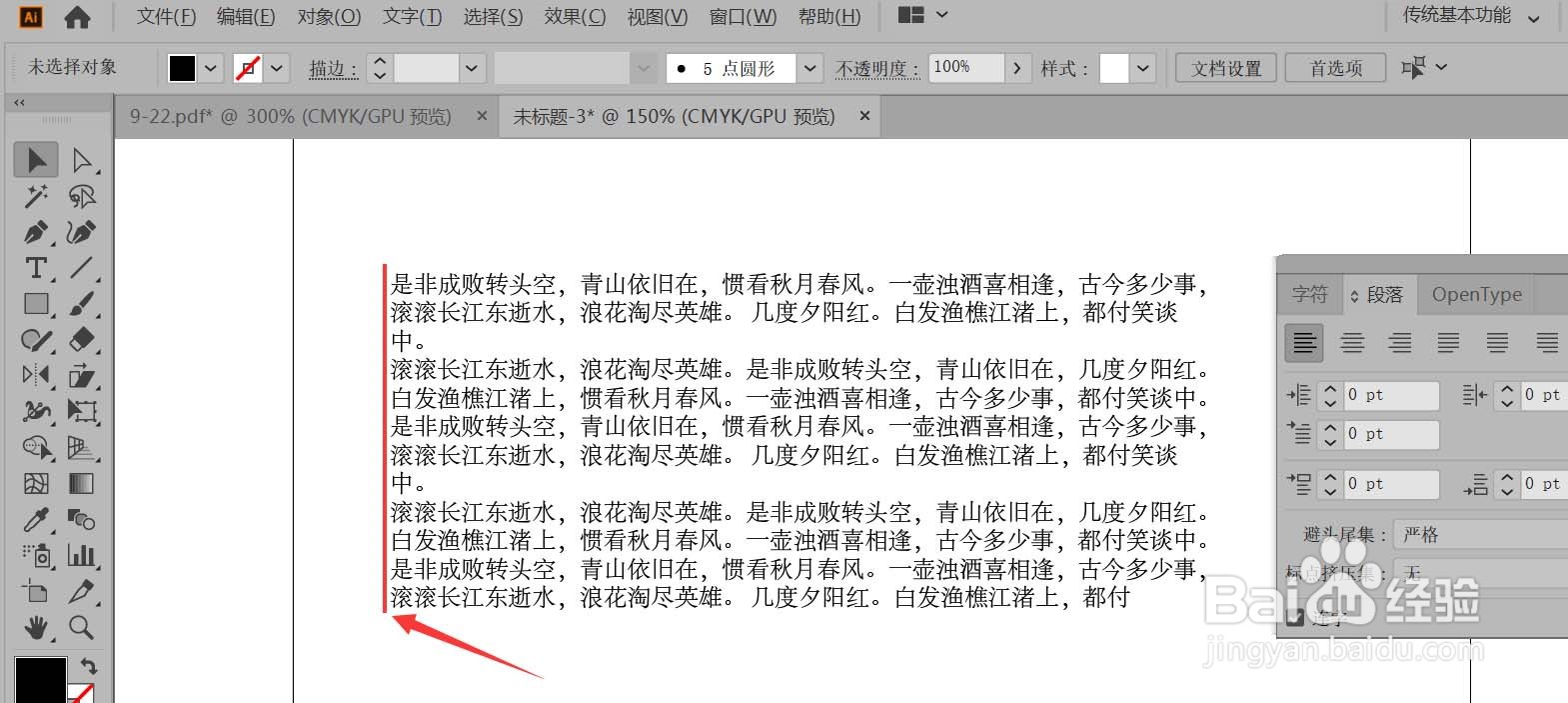Image resolution: width=1568 pixels, height=703 pixels.
Task: Set paragraph to align center
Action: [1352, 343]
